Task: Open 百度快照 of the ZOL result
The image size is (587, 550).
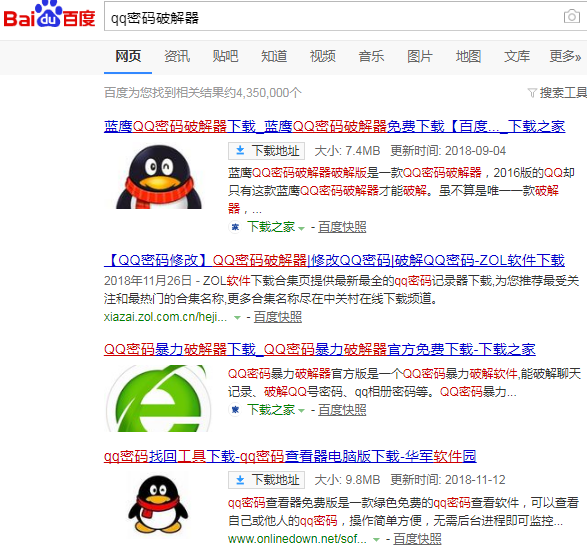Action: point(278,317)
